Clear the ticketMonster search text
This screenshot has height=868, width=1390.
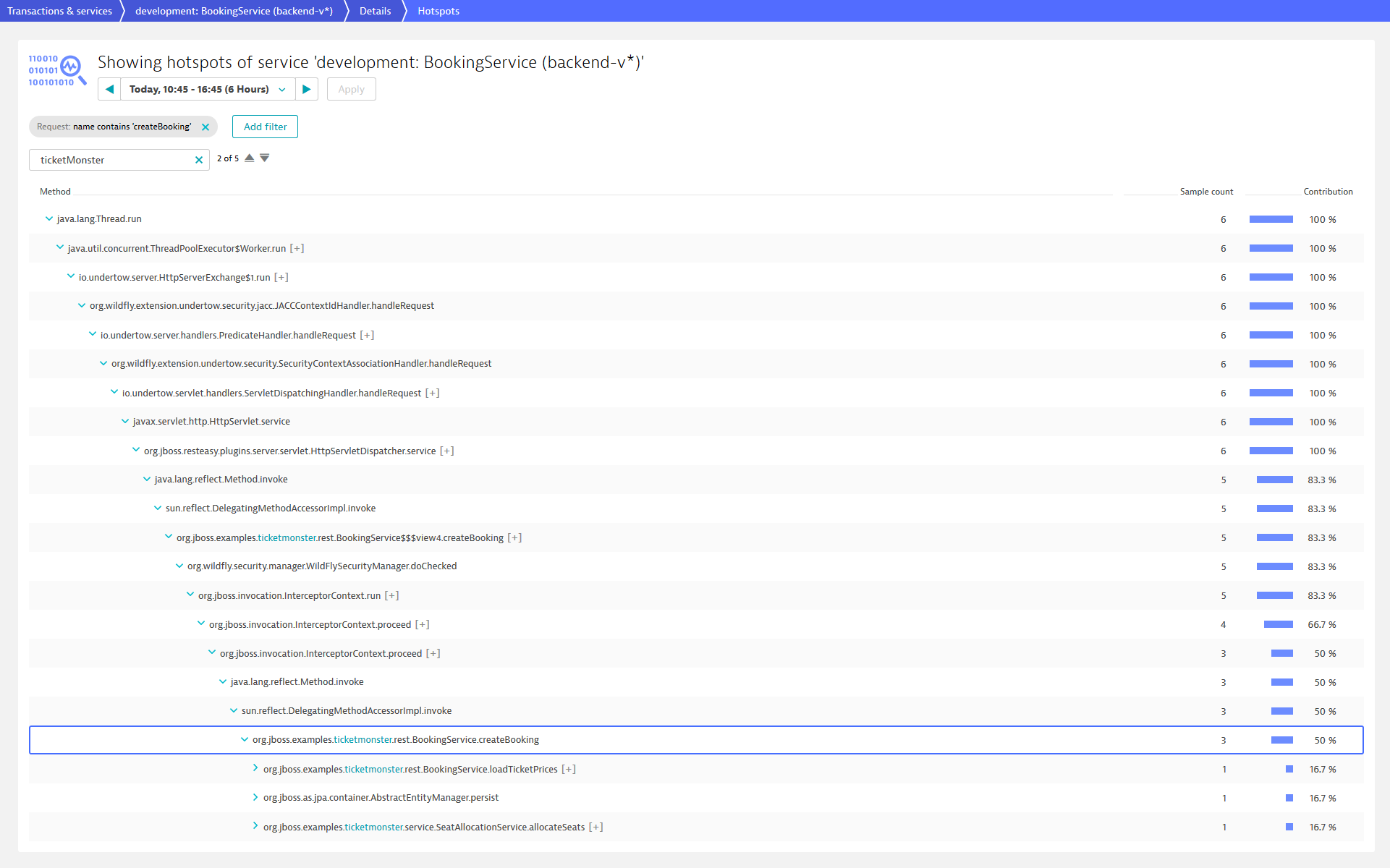click(199, 160)
